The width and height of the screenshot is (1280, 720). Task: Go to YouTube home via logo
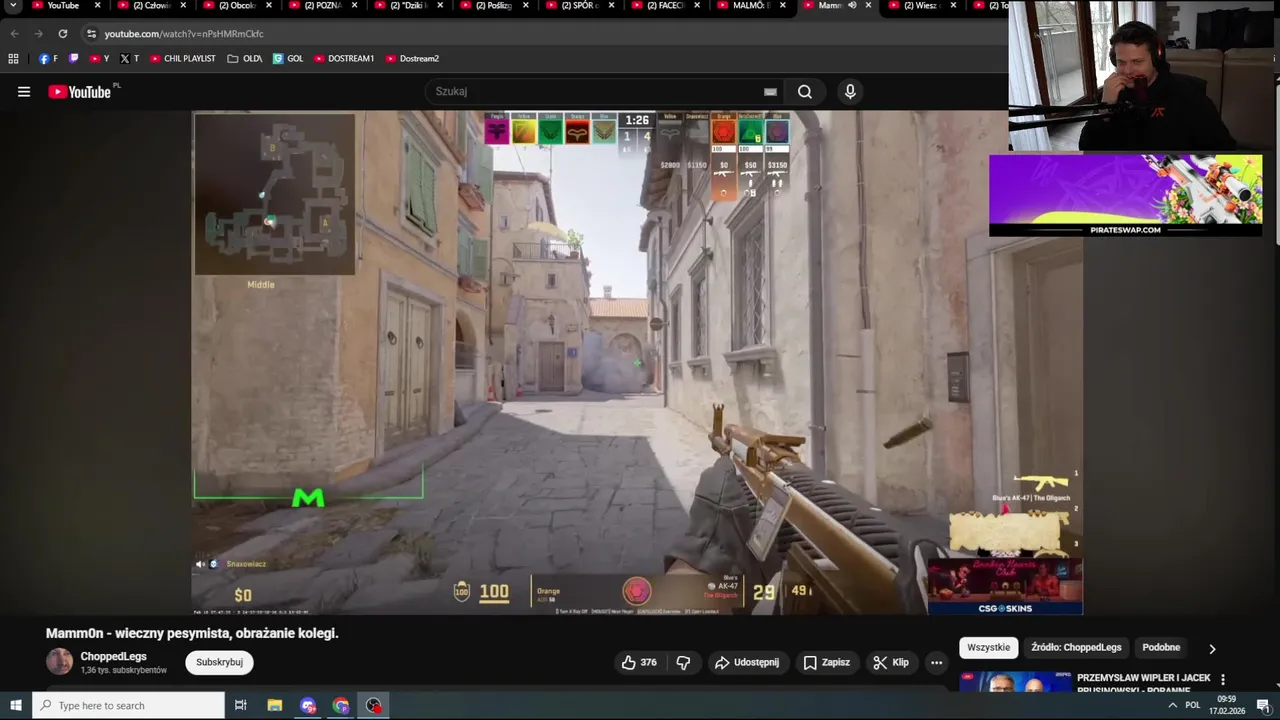tap(79, 92)
